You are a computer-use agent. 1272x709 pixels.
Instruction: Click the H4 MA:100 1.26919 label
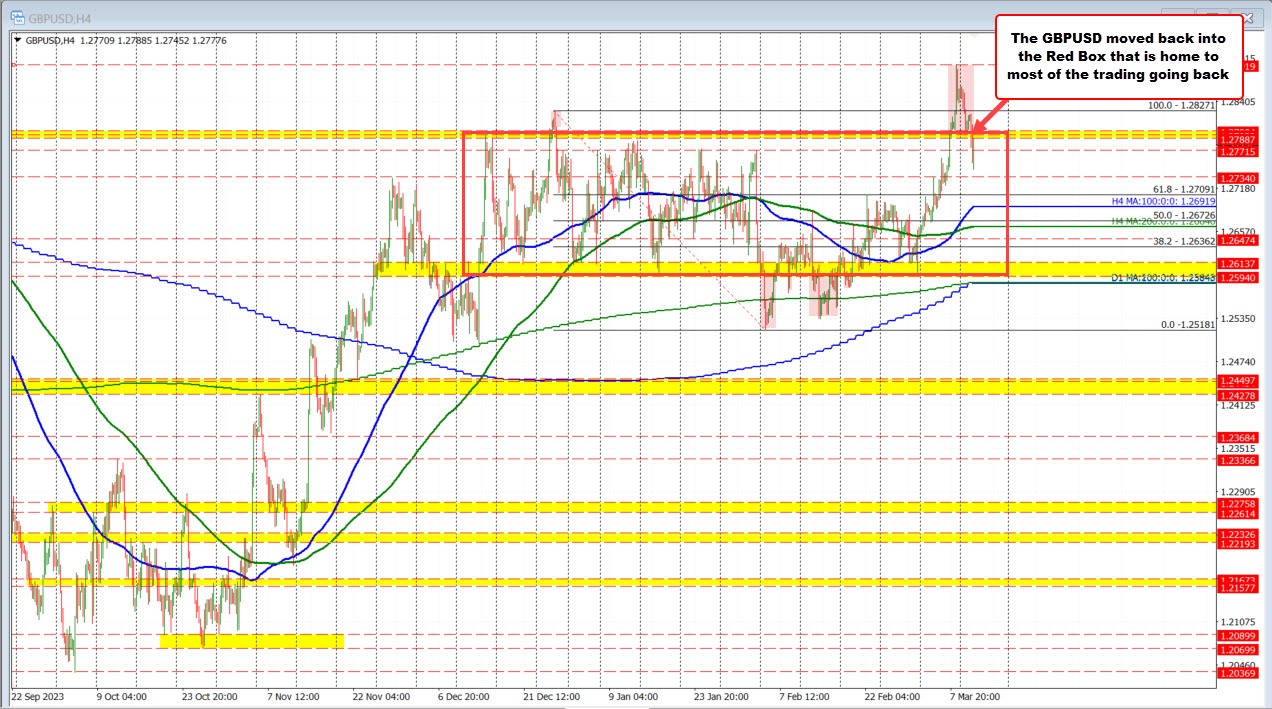point(1162,200)
